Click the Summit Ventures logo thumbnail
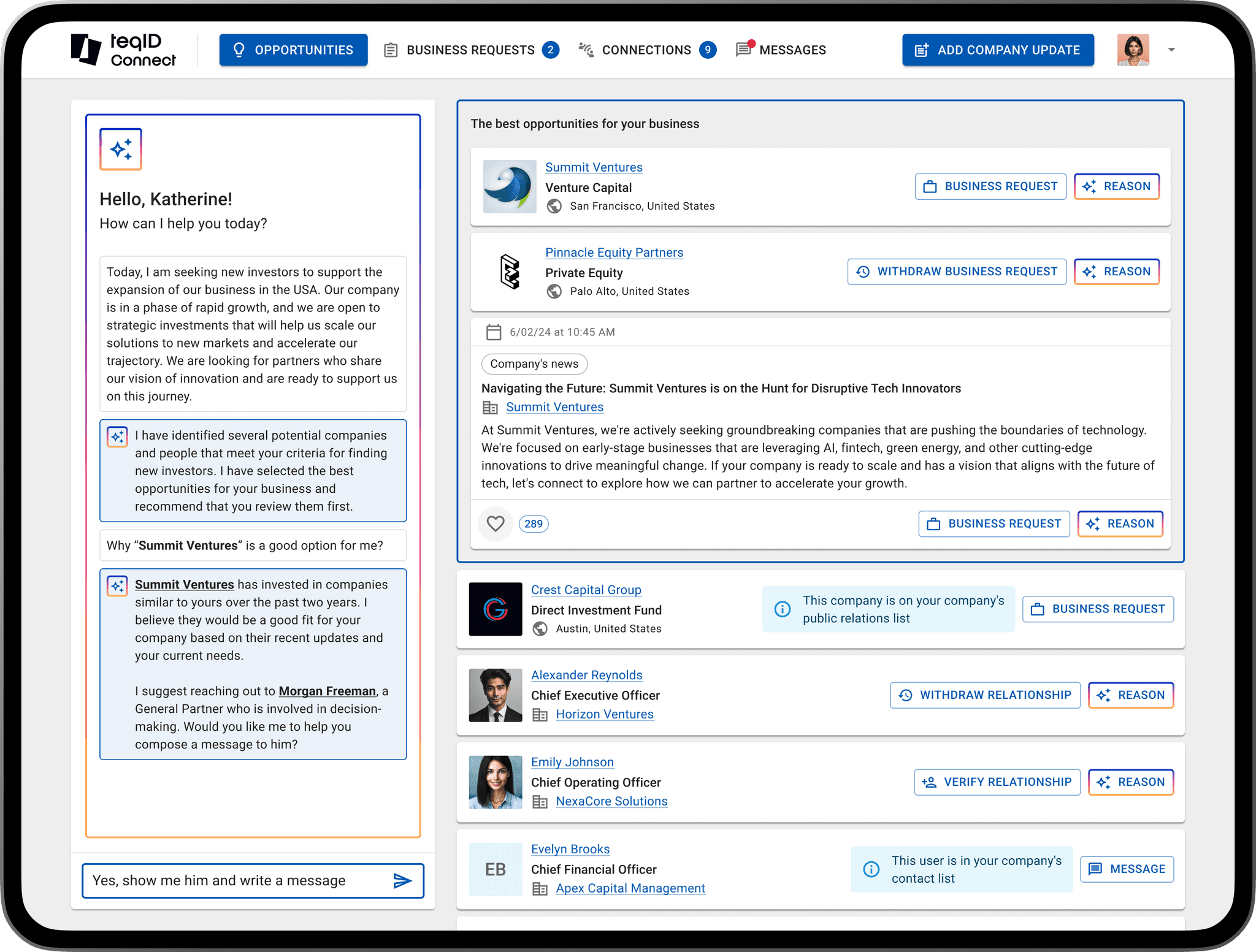Screen dimensions: 1256x952 point(510,186)
